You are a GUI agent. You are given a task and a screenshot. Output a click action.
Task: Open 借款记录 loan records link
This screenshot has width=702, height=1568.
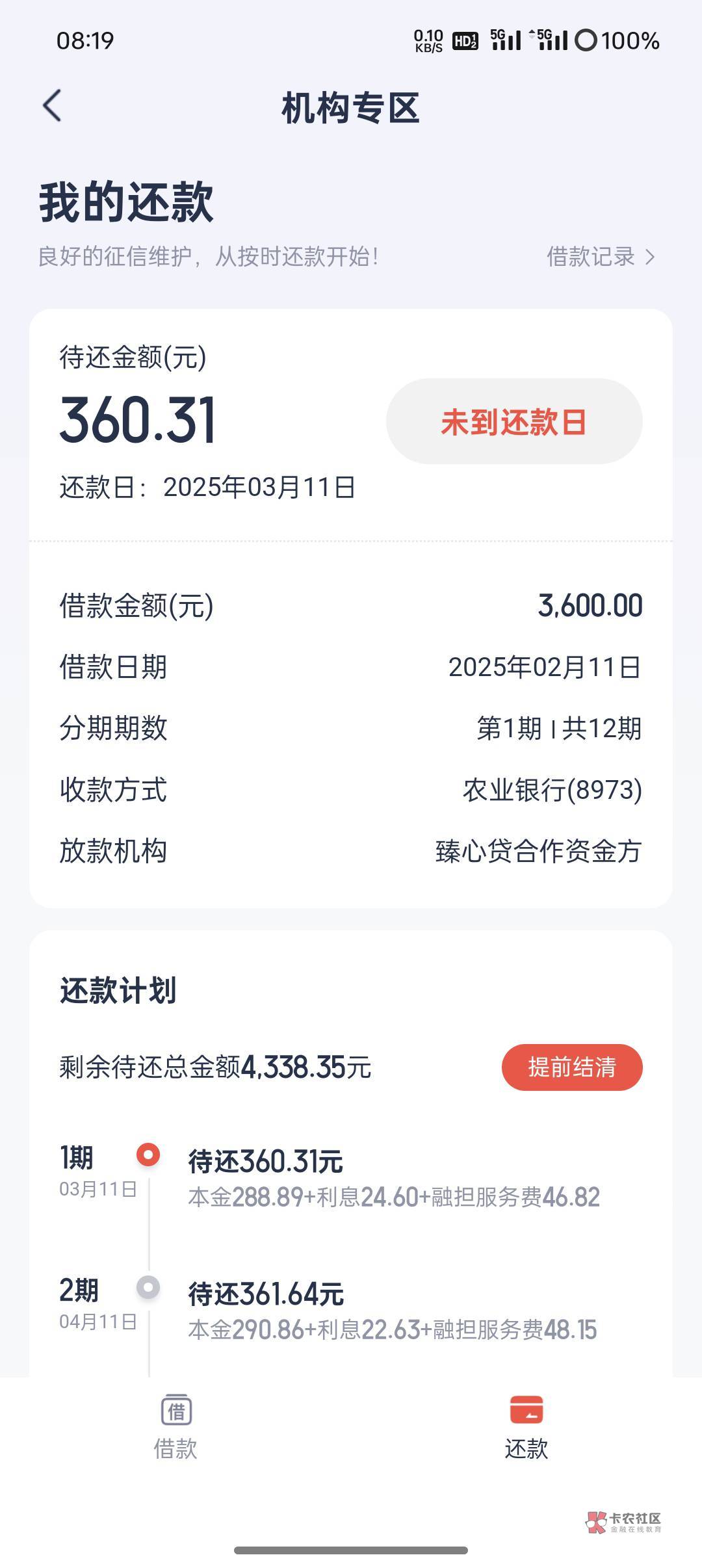(x=590, y=257)
